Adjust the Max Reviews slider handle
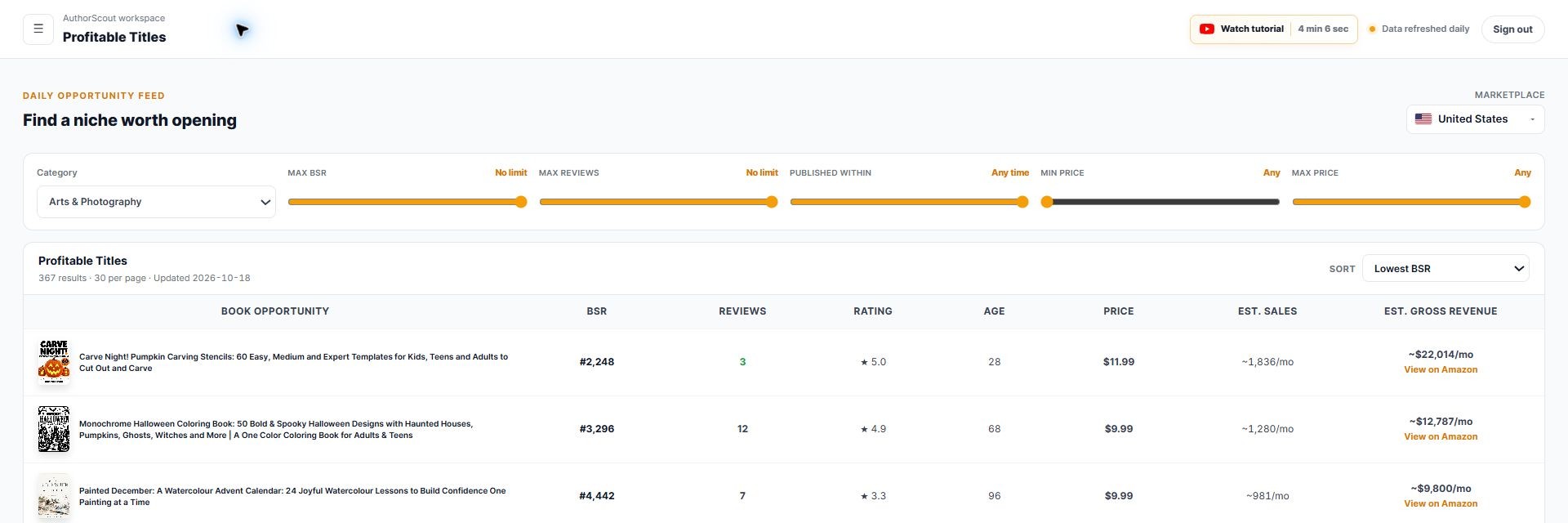The height and width of the screenshot is (523, 1568). tap(772, 202)
